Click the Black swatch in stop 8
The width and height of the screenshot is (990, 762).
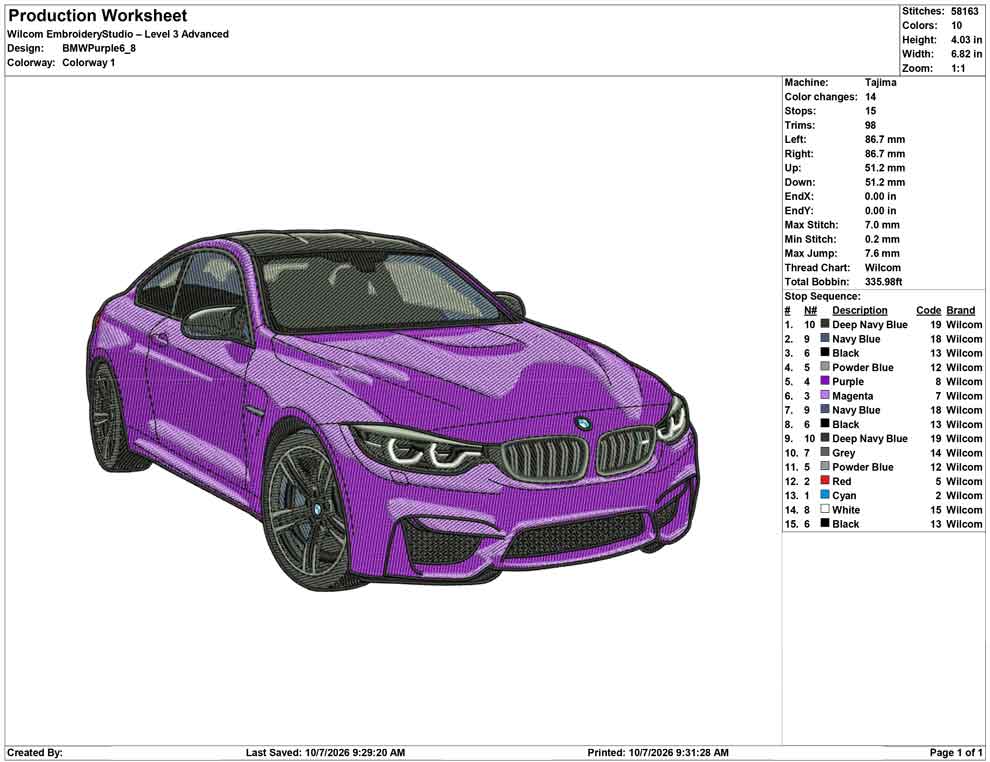point(825,424)
